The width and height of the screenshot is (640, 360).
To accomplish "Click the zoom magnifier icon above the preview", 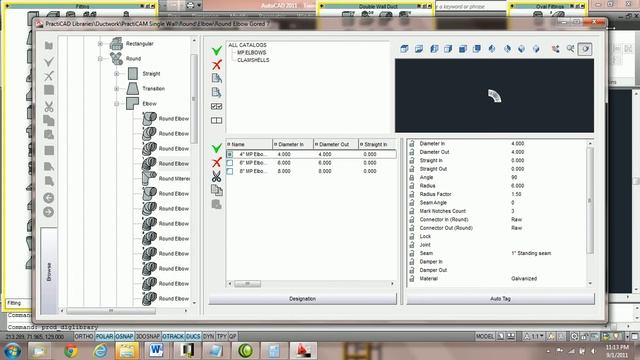I will [x=570, y=49].
